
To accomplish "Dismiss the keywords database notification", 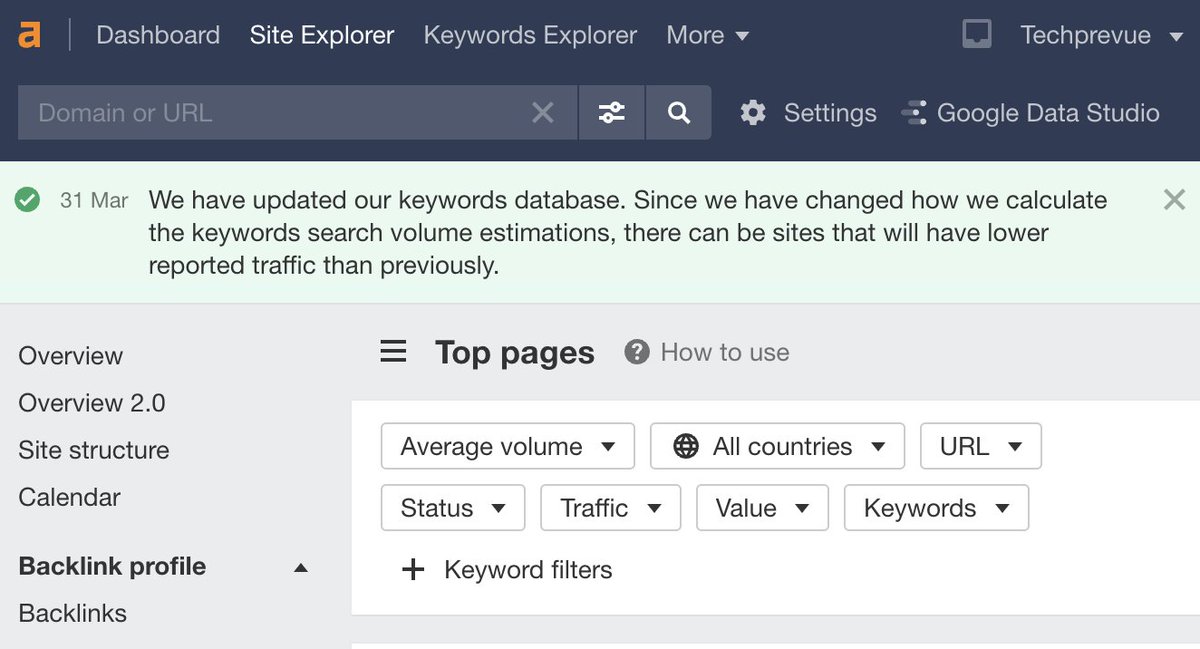I will pos(1174,199).
